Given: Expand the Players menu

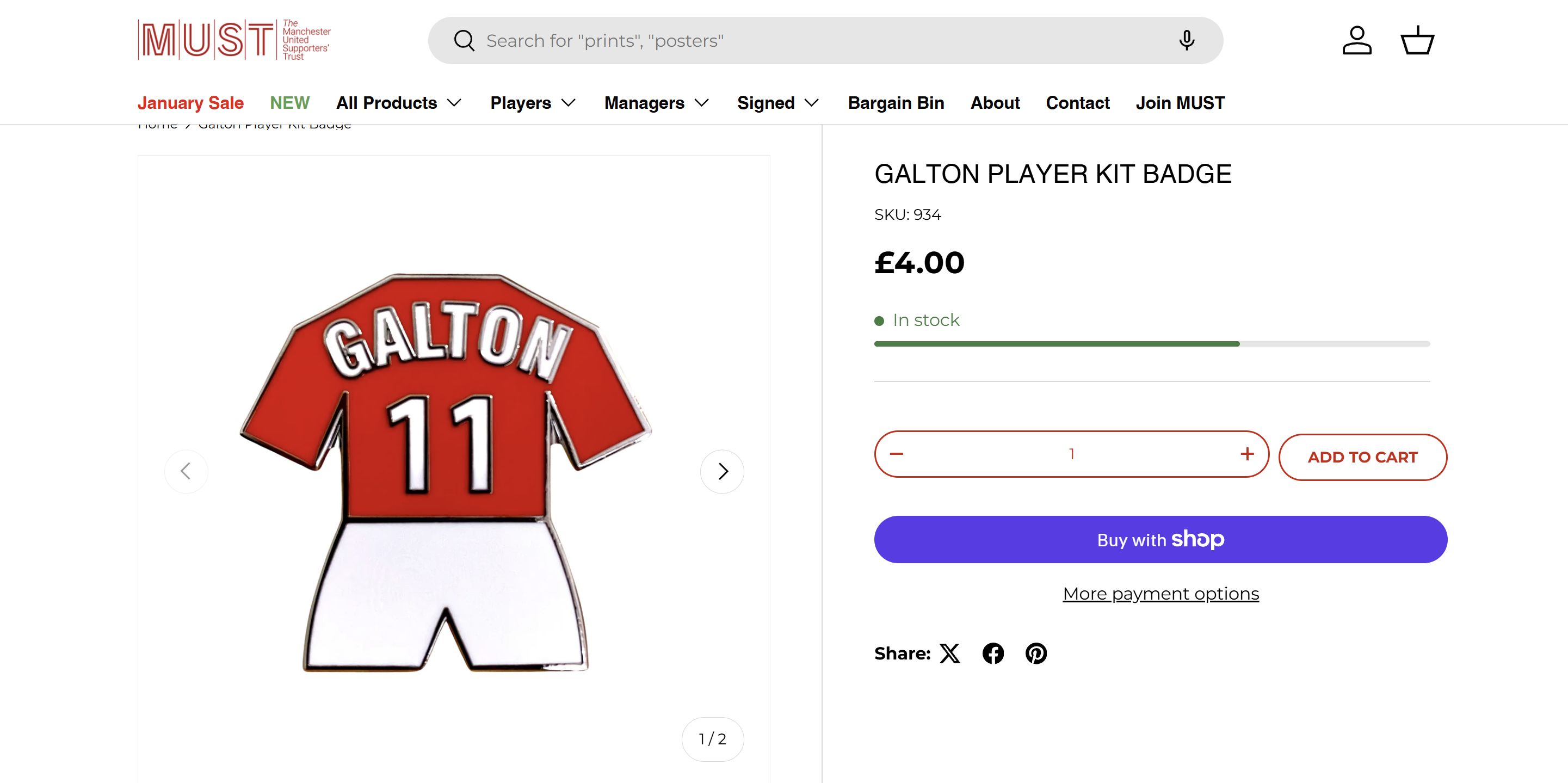Looking at the screenshot, I should pos(533,103).
